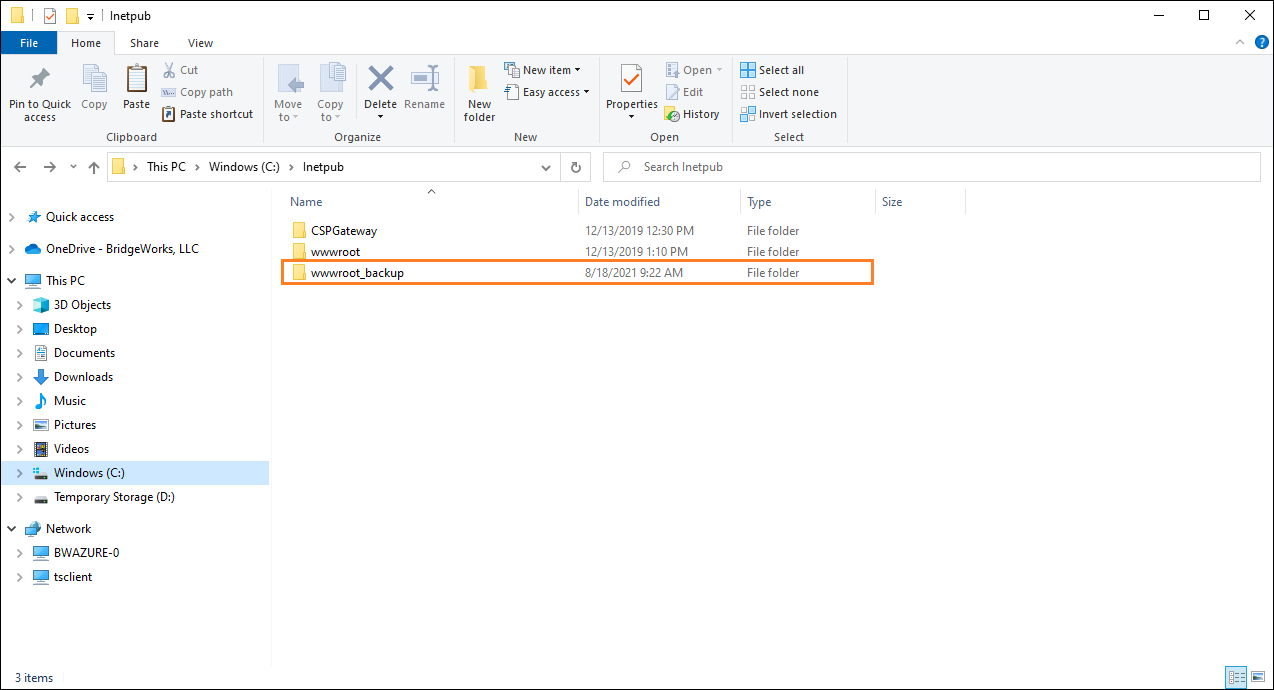Click This PC in address bar
The image size is (1274, 690).
coord(166,167)
